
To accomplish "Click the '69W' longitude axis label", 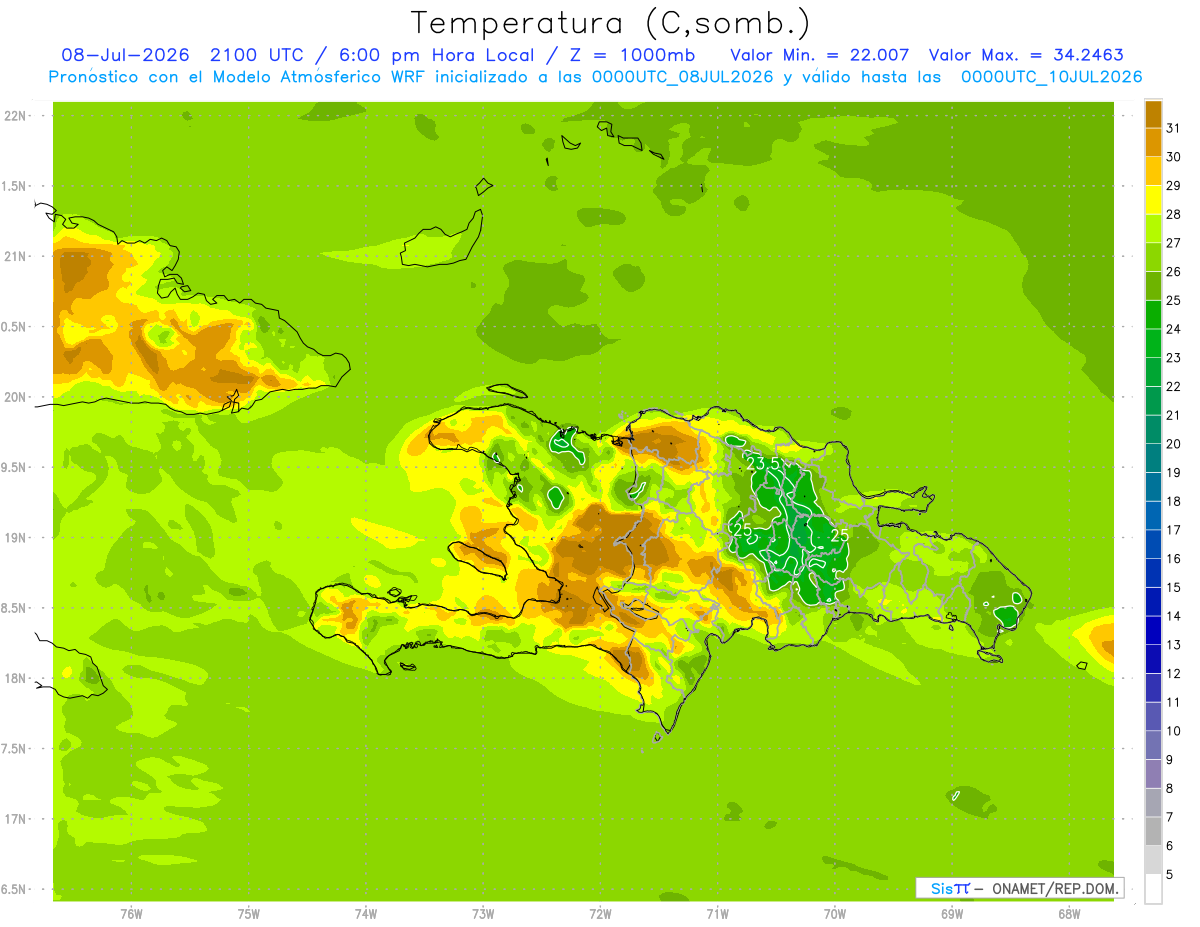I will [x=952, y=913].
